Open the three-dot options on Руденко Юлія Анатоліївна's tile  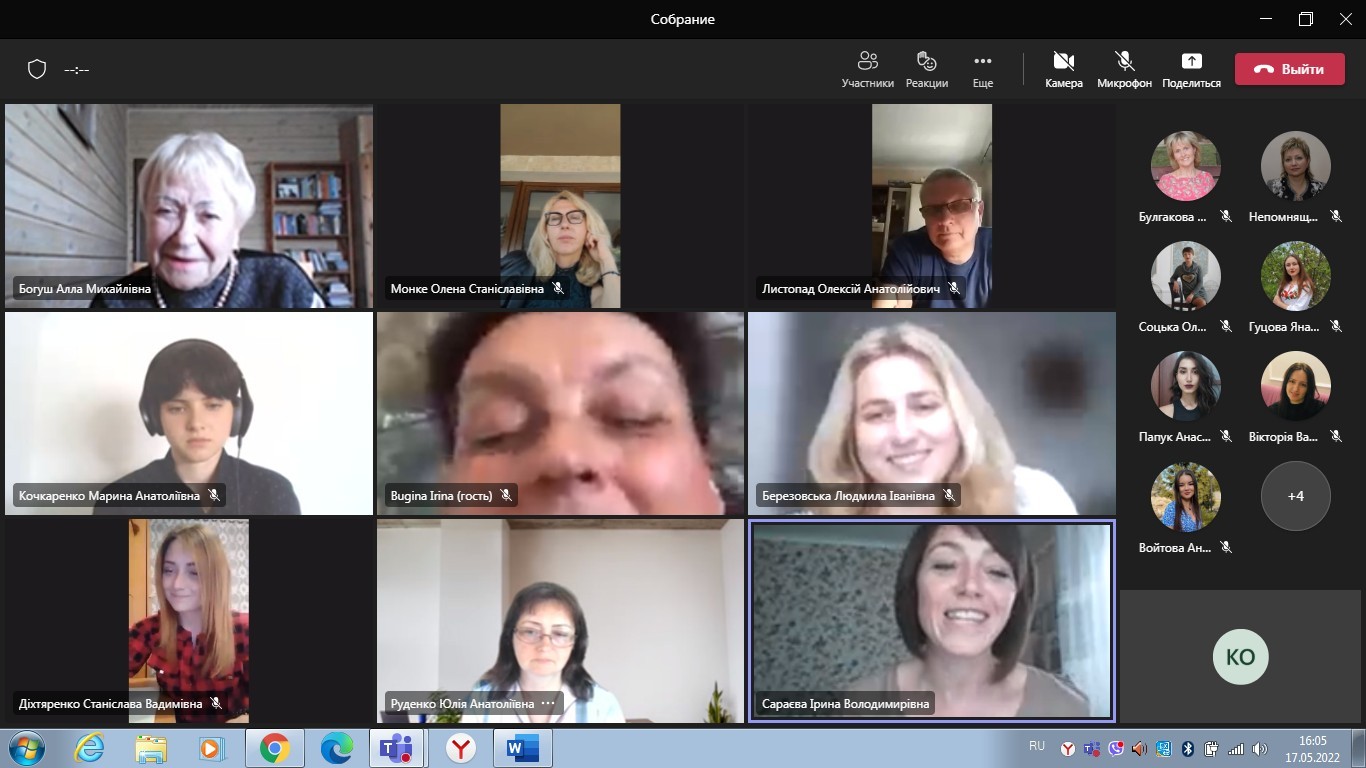tap(548, 703)
